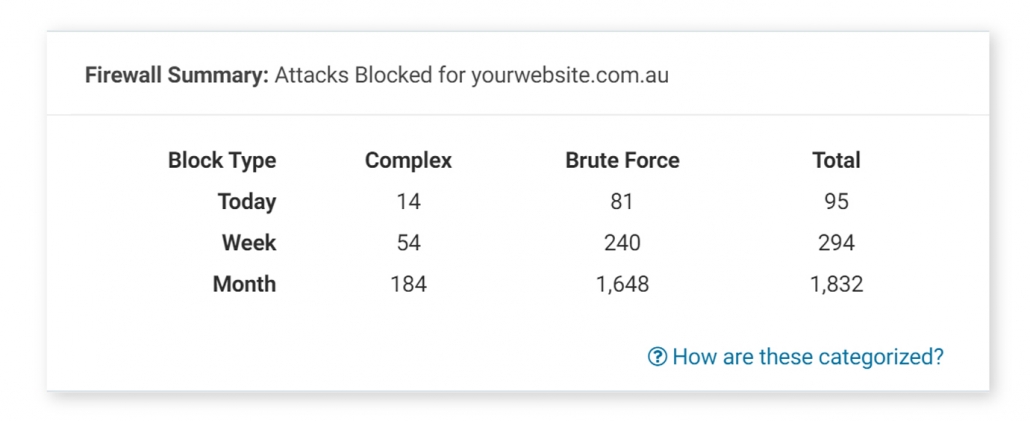Click the question mark help icon

coord(657,357)
